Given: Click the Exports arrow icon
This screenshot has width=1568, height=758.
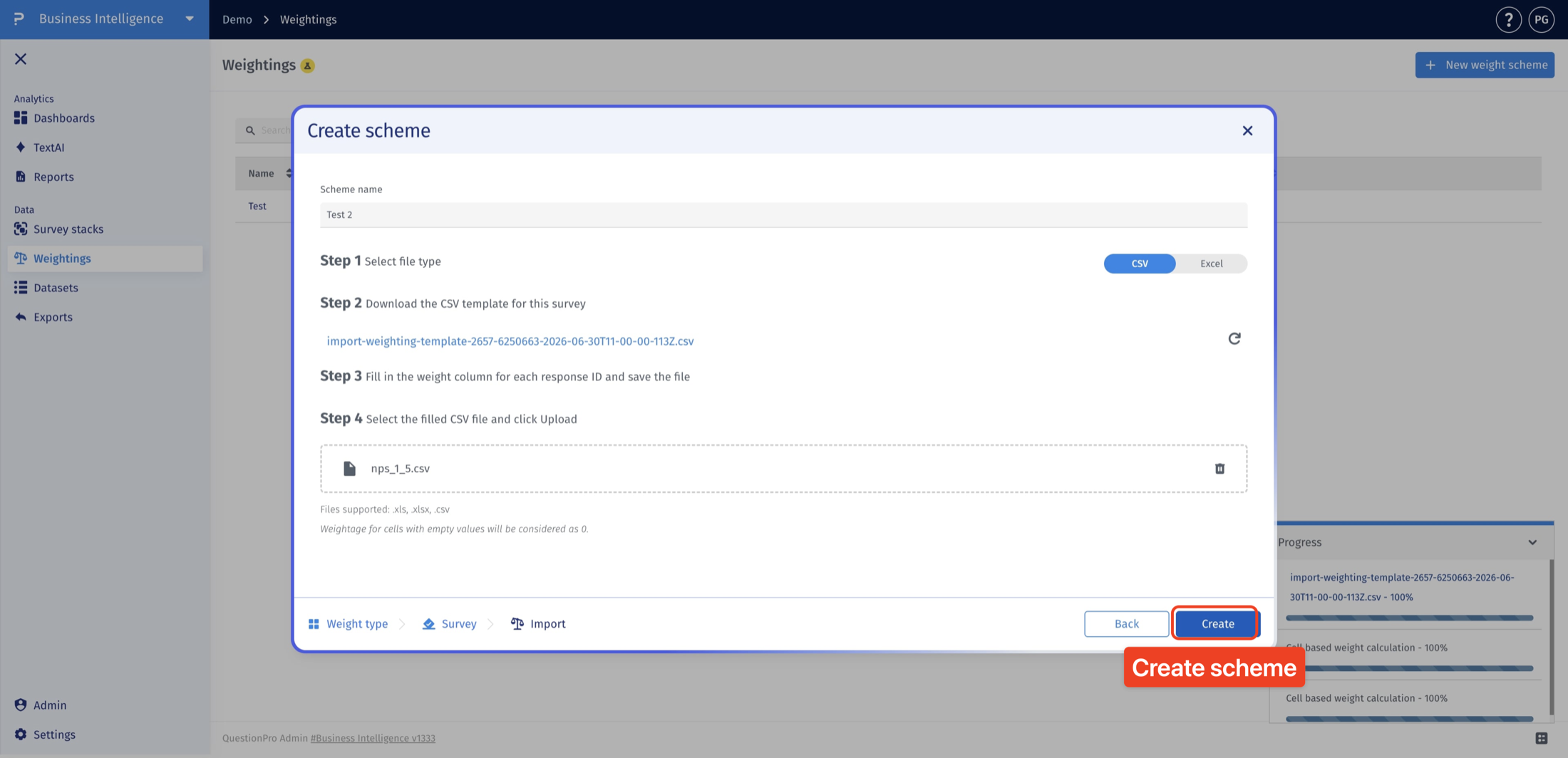Looking at the screenshot, I should coord(21,316).
